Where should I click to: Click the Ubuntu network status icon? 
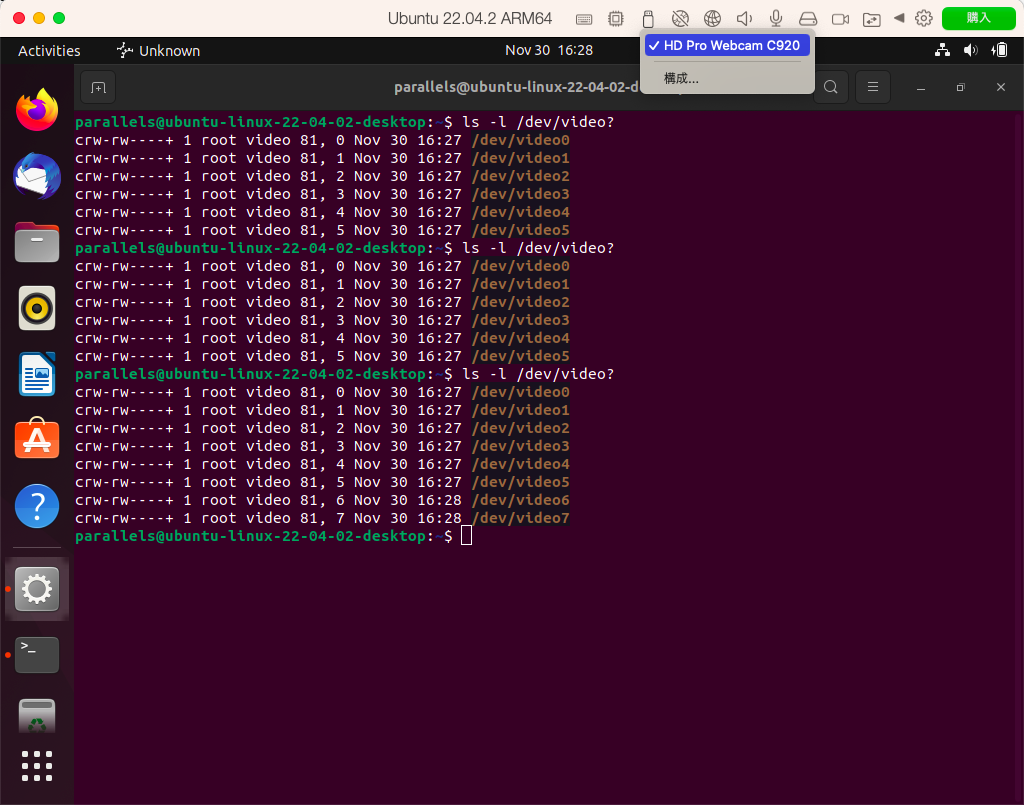[x=942, y=50]
